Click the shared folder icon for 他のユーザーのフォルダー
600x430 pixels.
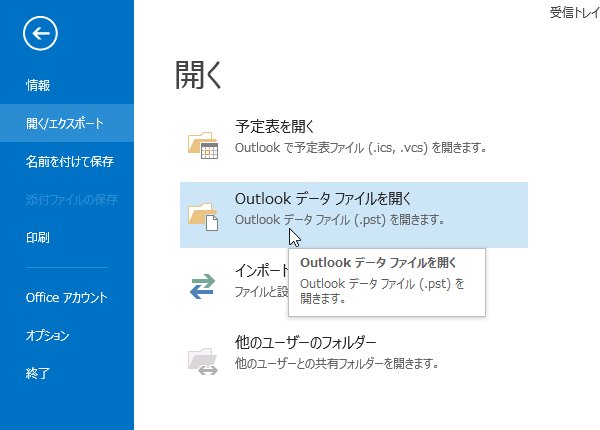(203, 361)
